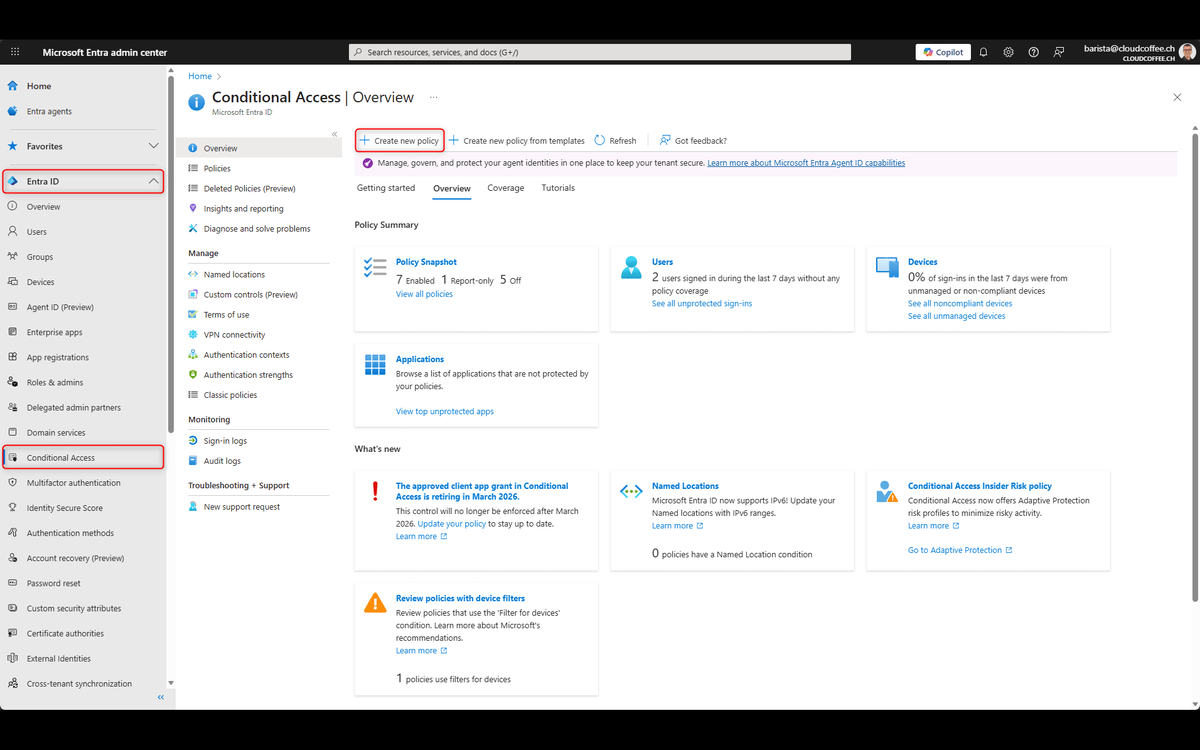Viewport: 1200px width, 750px height.
Task: Open Learn more about Entra Agent ID link
Action: pyautogui.click(x=806, y=162)
